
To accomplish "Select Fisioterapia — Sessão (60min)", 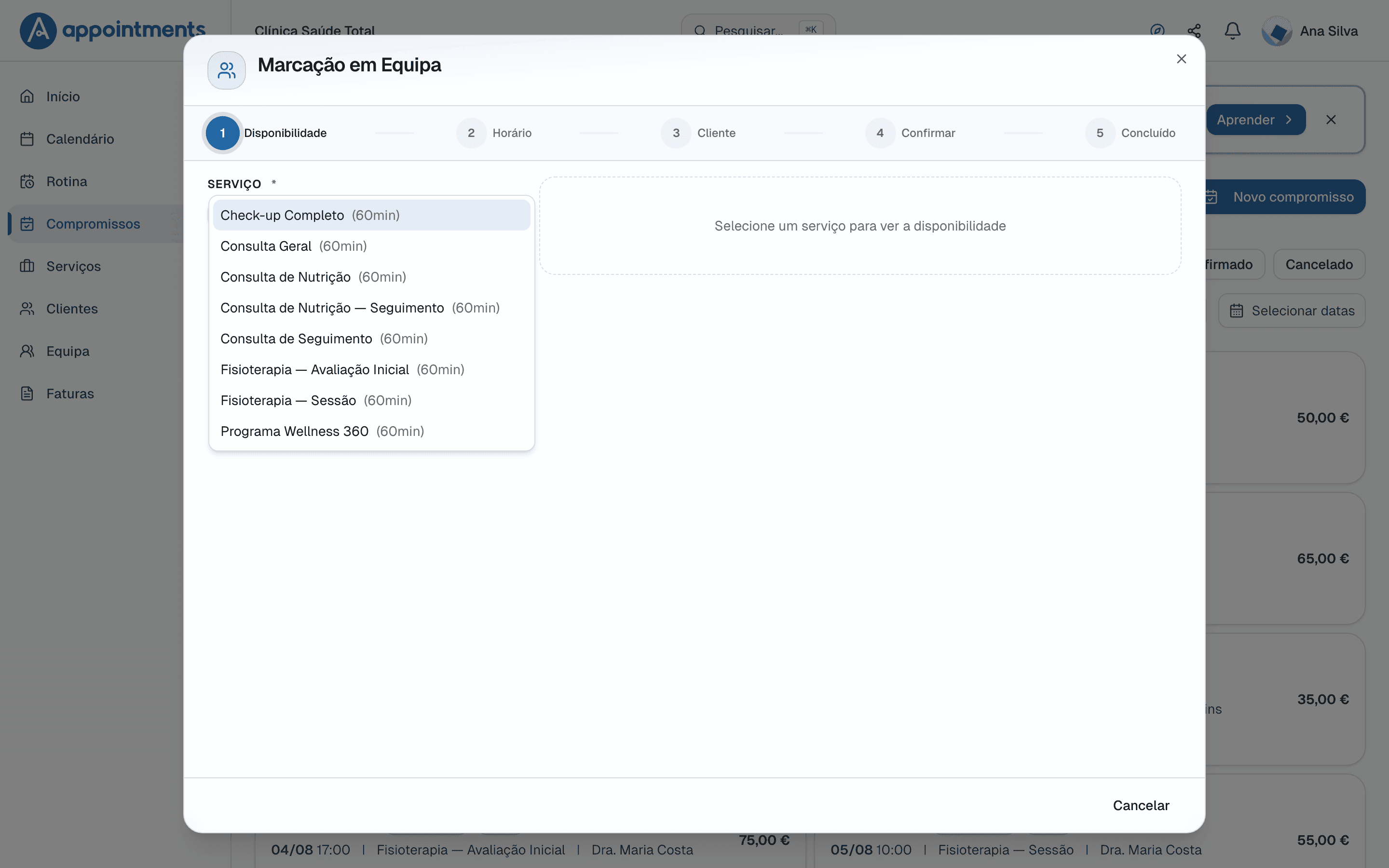I will [x=371, y=401].
